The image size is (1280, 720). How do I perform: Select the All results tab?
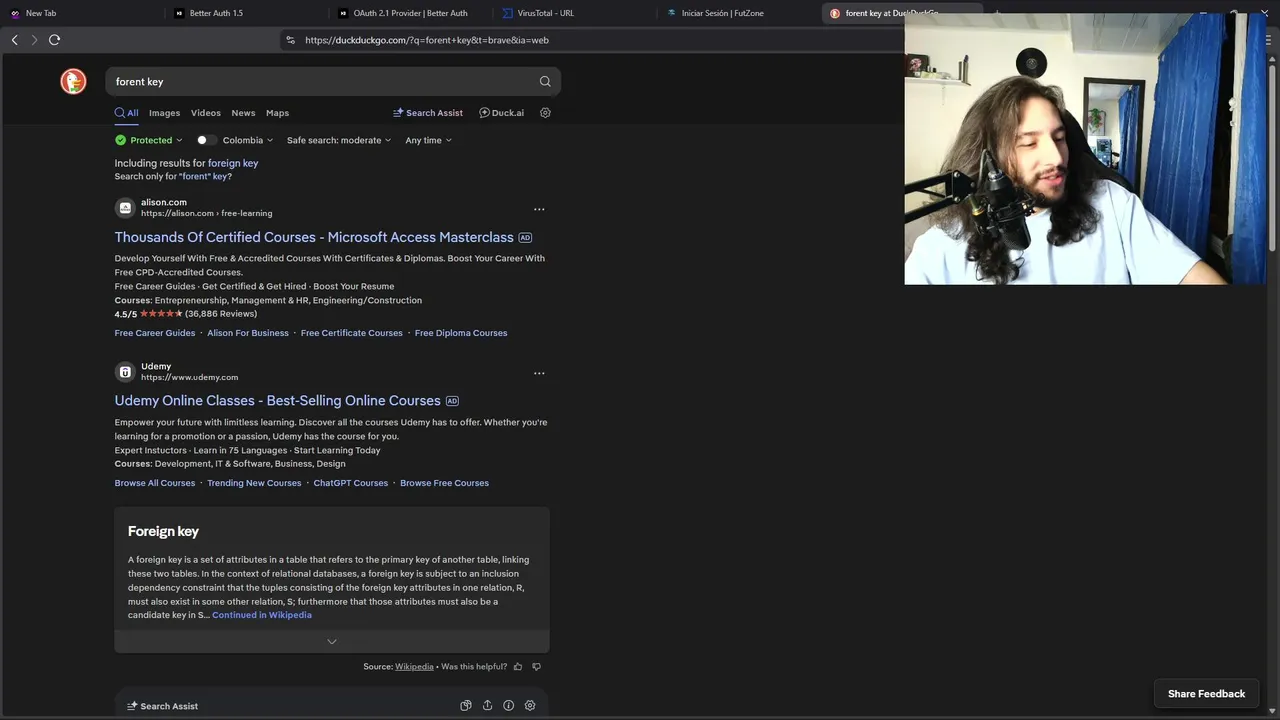[x=127, y=113]
